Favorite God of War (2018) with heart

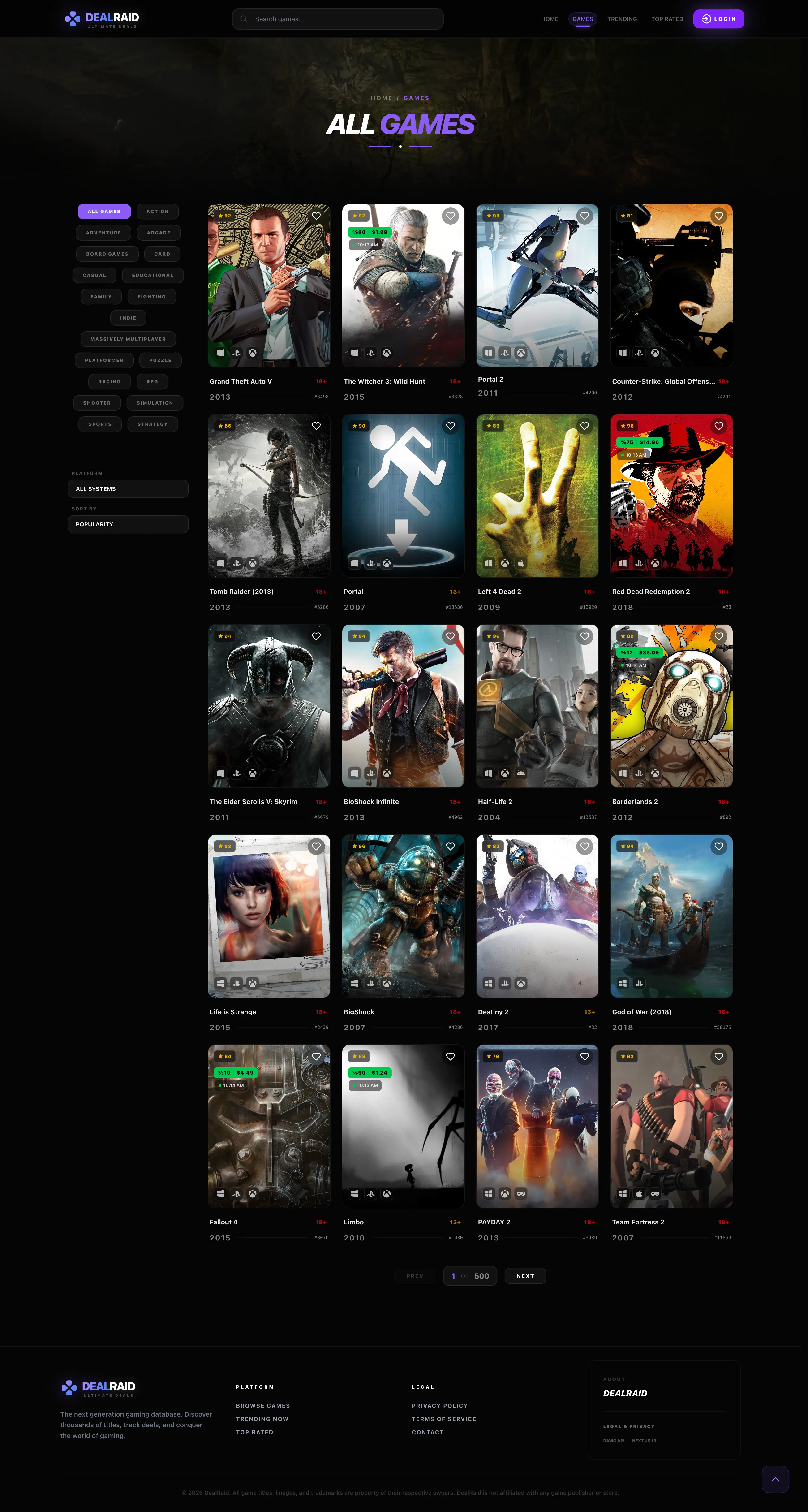(719, 846)
